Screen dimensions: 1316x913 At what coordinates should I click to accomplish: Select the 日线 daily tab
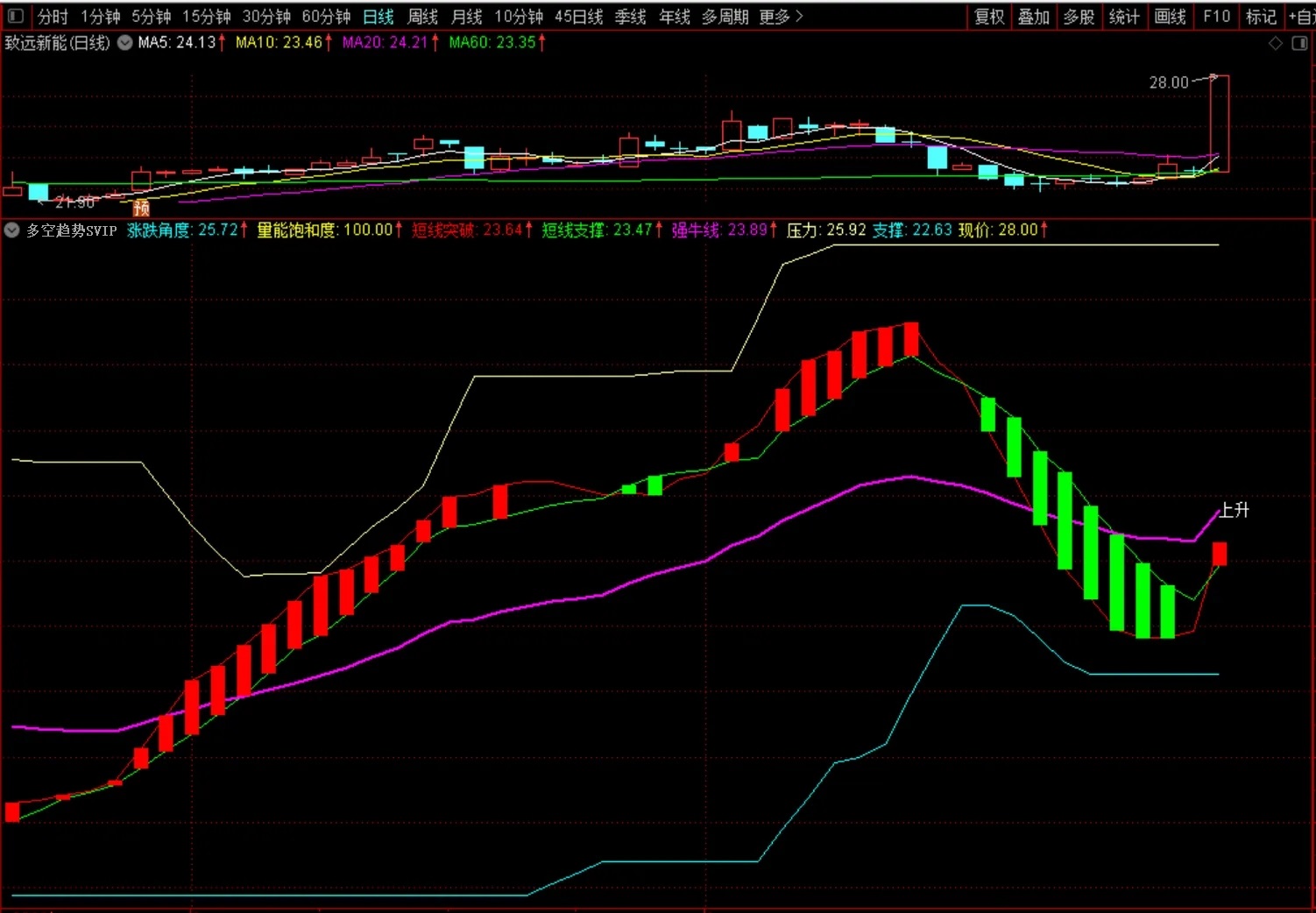379,17
